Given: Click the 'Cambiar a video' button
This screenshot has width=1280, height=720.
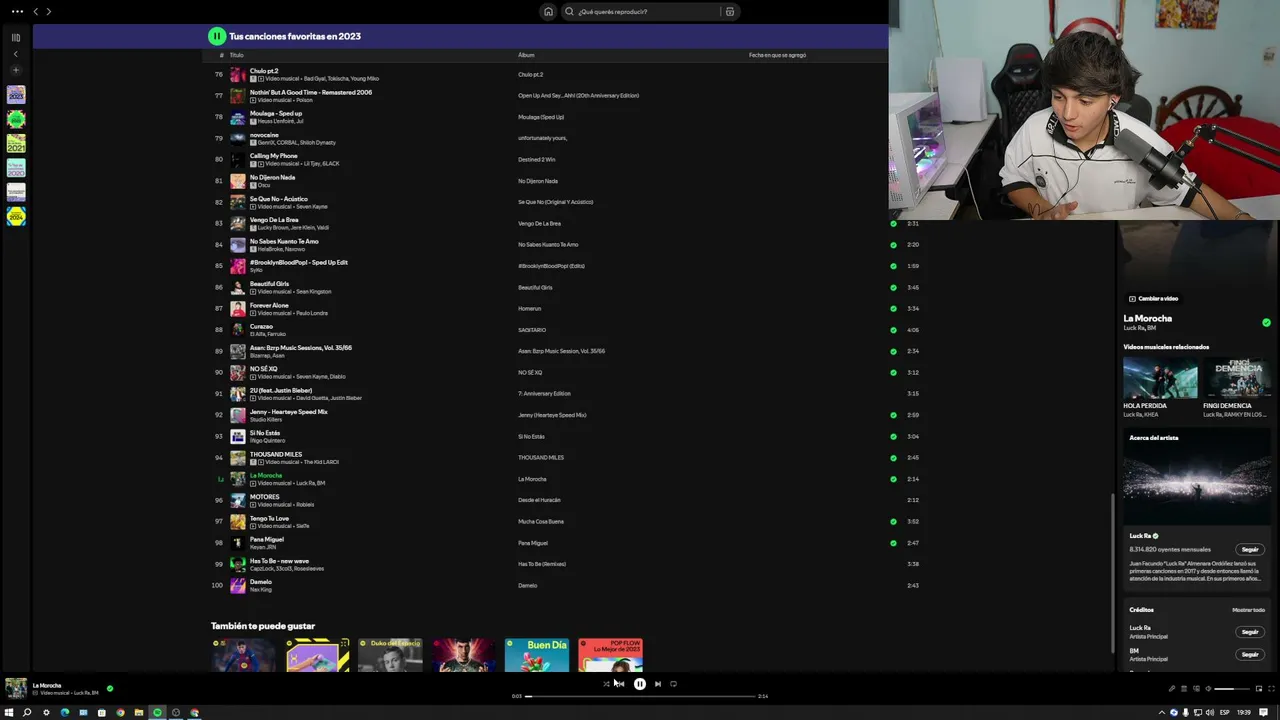Looking at the screenshot, I should [x=1153, y=299].
